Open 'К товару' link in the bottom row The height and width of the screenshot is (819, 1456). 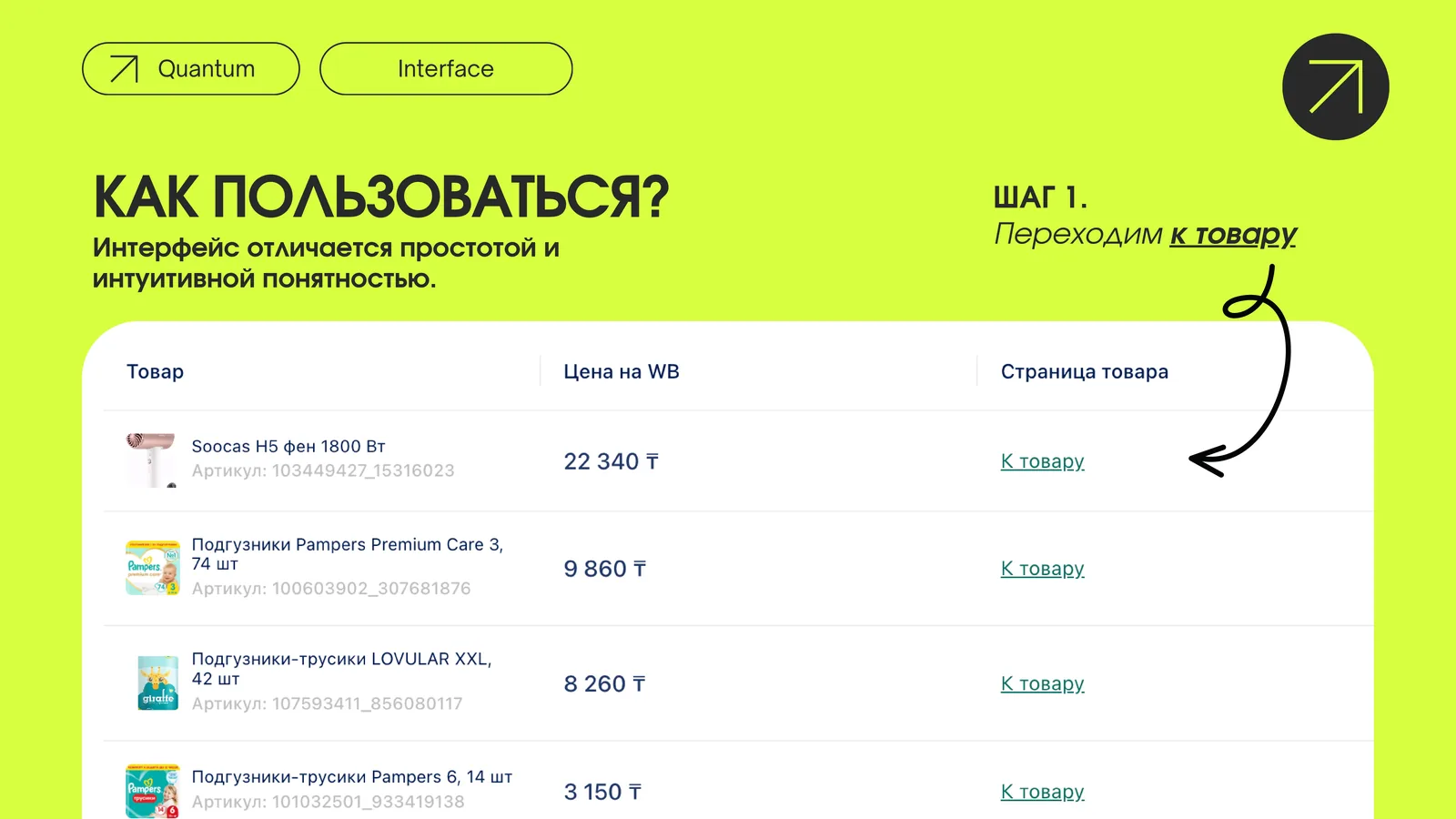pyautogui.click(x=1042, y=791)
